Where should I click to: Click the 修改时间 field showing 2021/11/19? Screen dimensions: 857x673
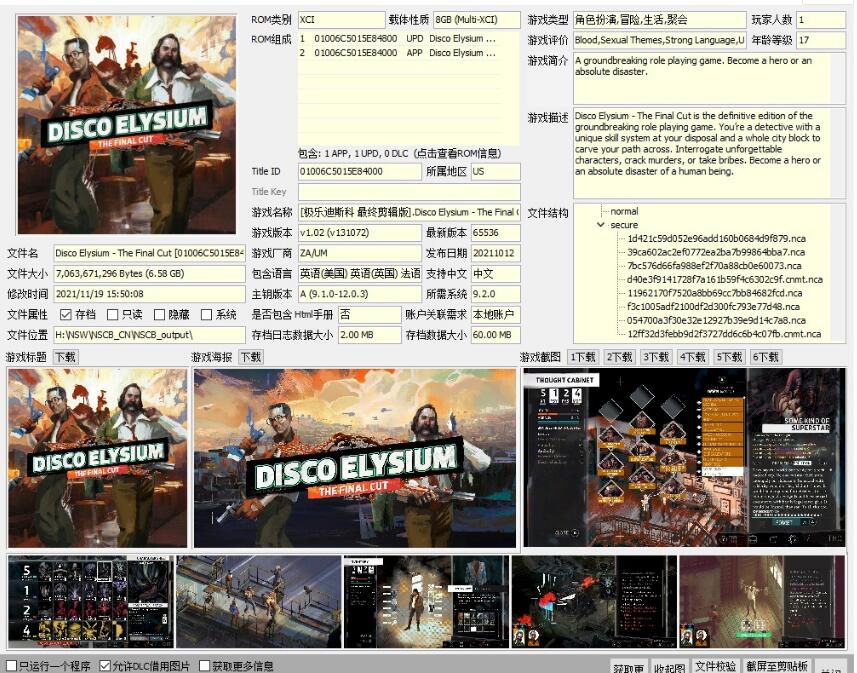click(x=149, y=294)
